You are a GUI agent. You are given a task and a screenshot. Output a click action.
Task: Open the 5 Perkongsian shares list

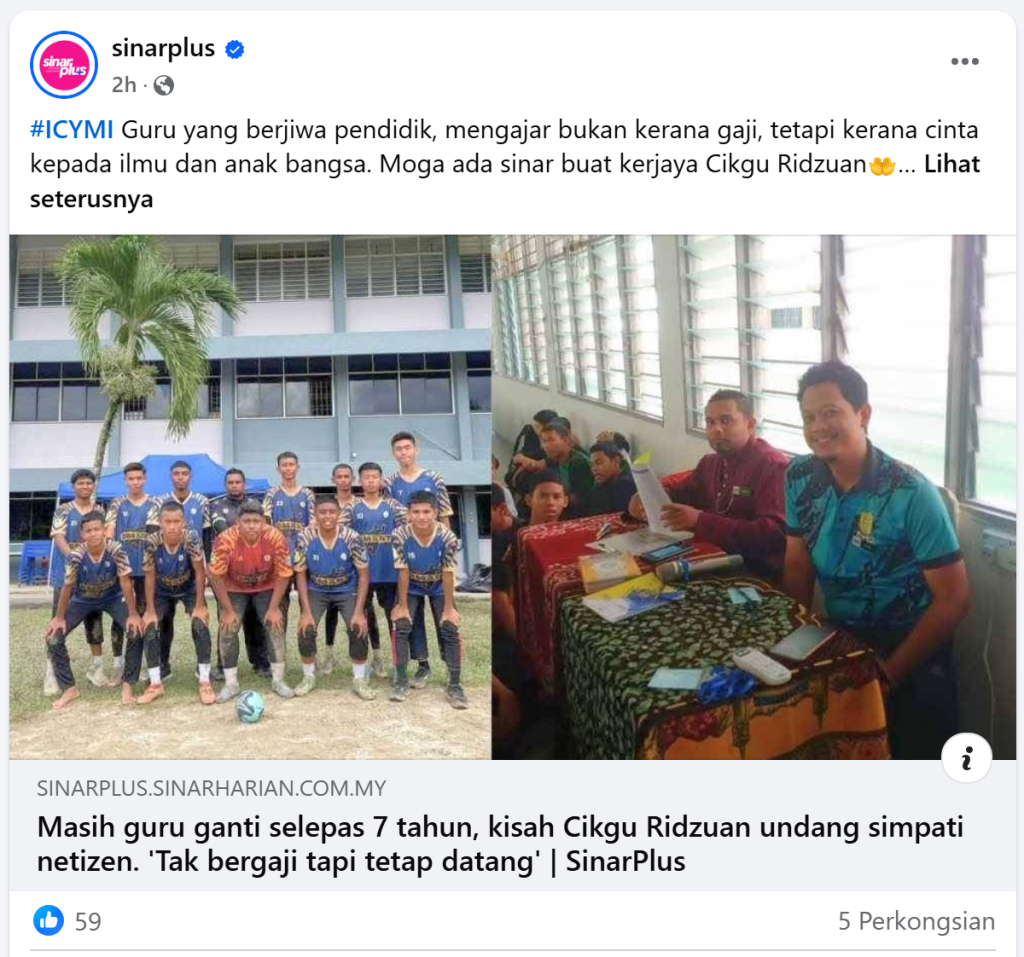(916, 921)
